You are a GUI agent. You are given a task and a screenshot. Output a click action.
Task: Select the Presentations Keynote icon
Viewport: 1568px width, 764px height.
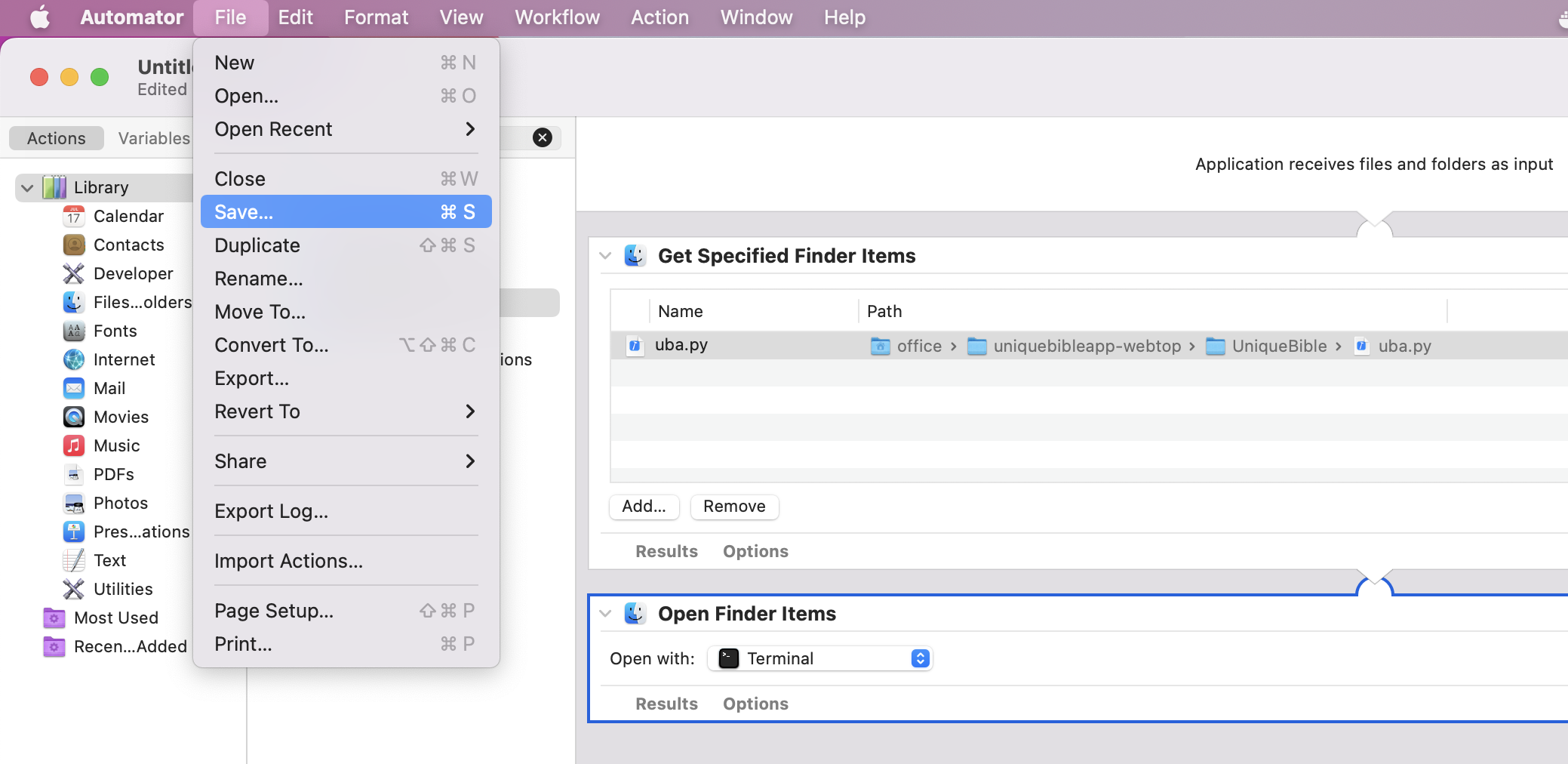tap(74, 531)
